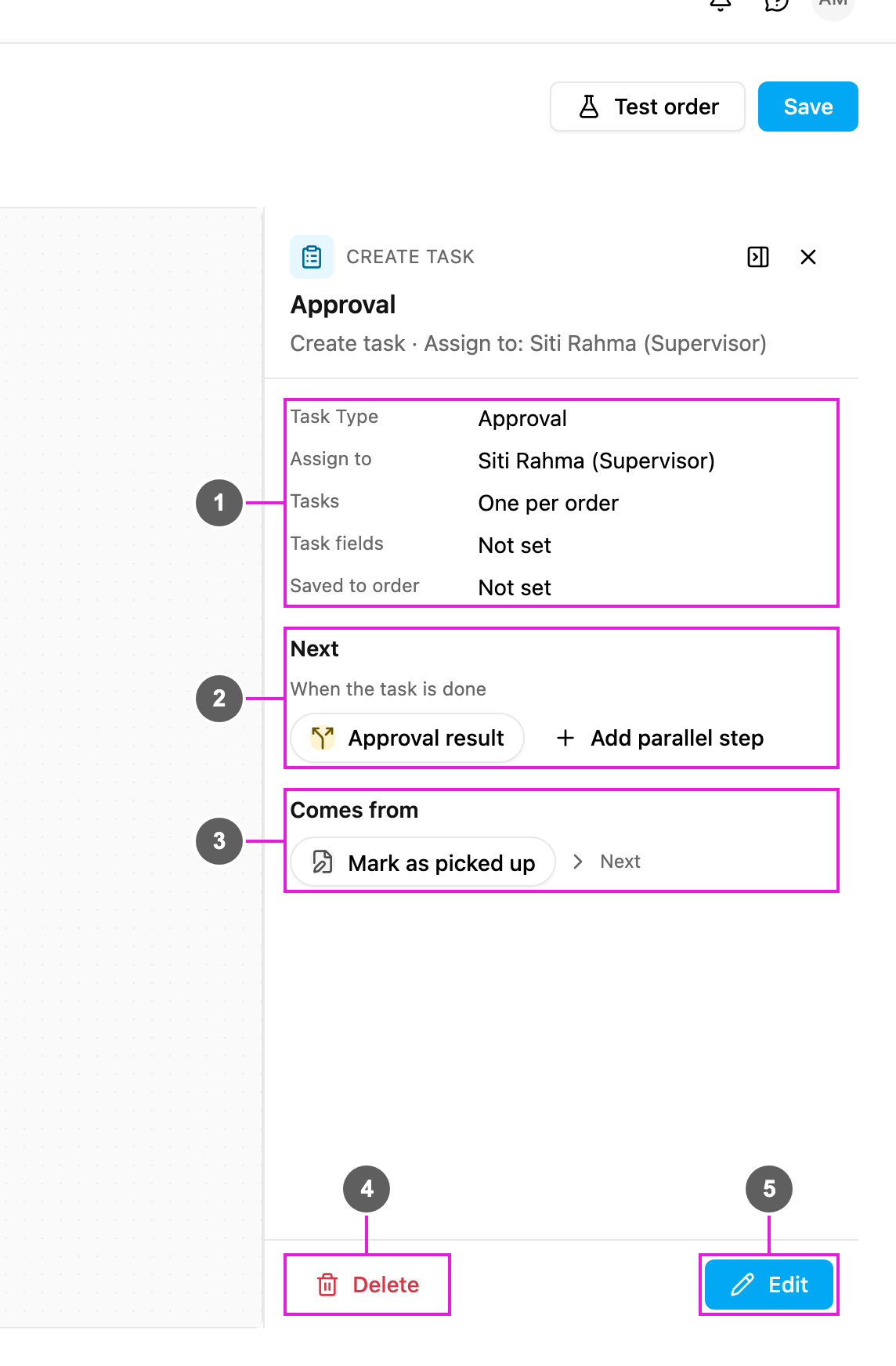Viewport: 896px width, 1366px height.
Task: Delete the Approval task
Action: (367, 1285)
